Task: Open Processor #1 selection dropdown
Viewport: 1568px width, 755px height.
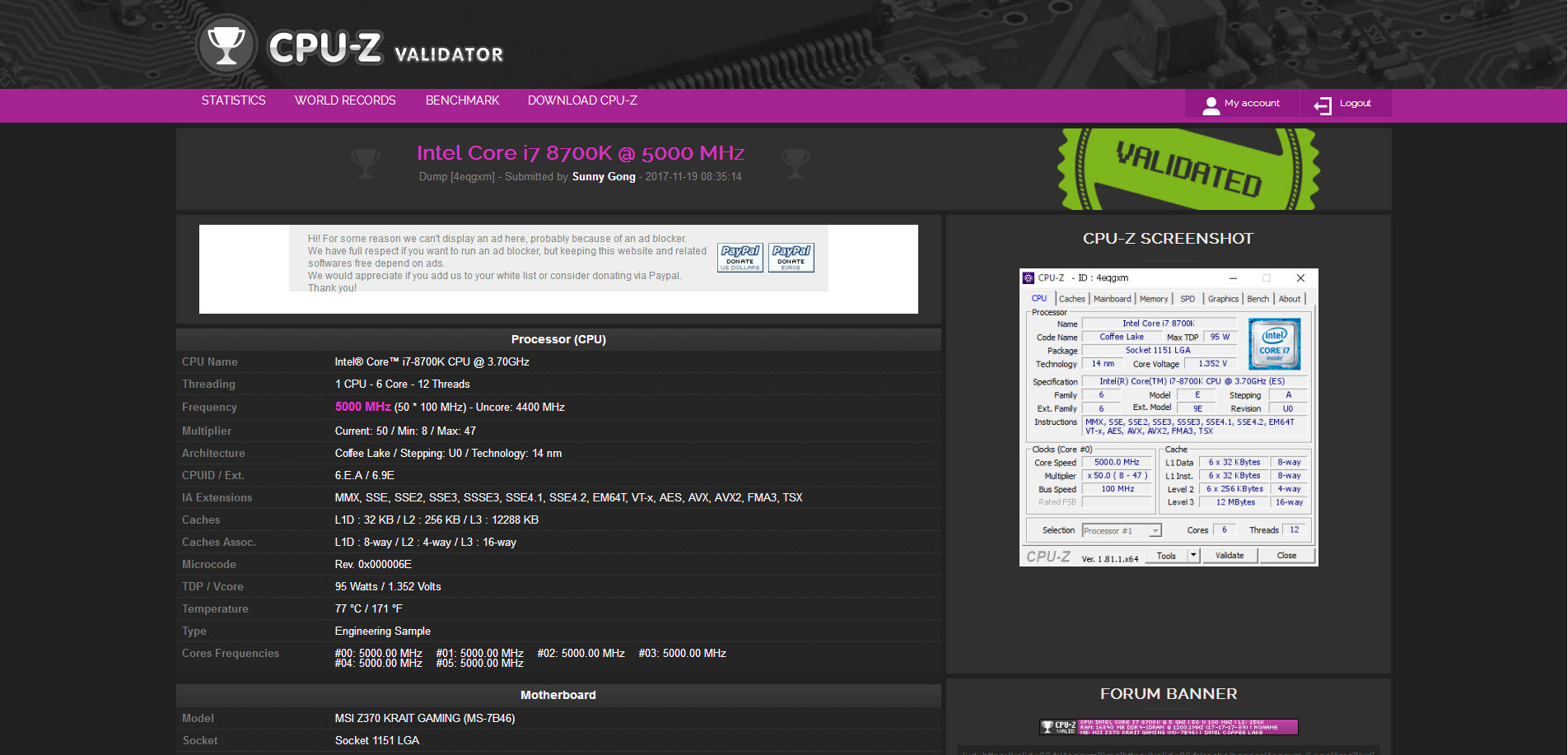Action: click(1122, 531)
